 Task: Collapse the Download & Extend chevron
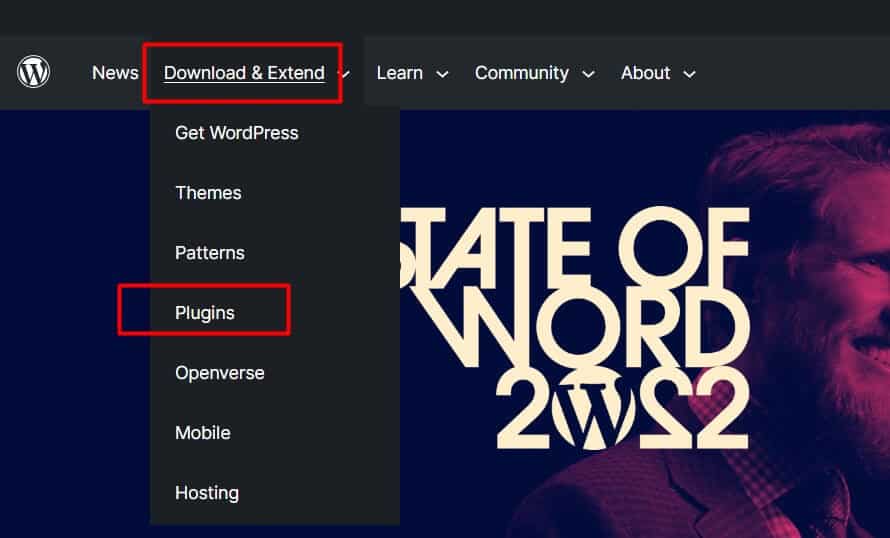point(345,74)
